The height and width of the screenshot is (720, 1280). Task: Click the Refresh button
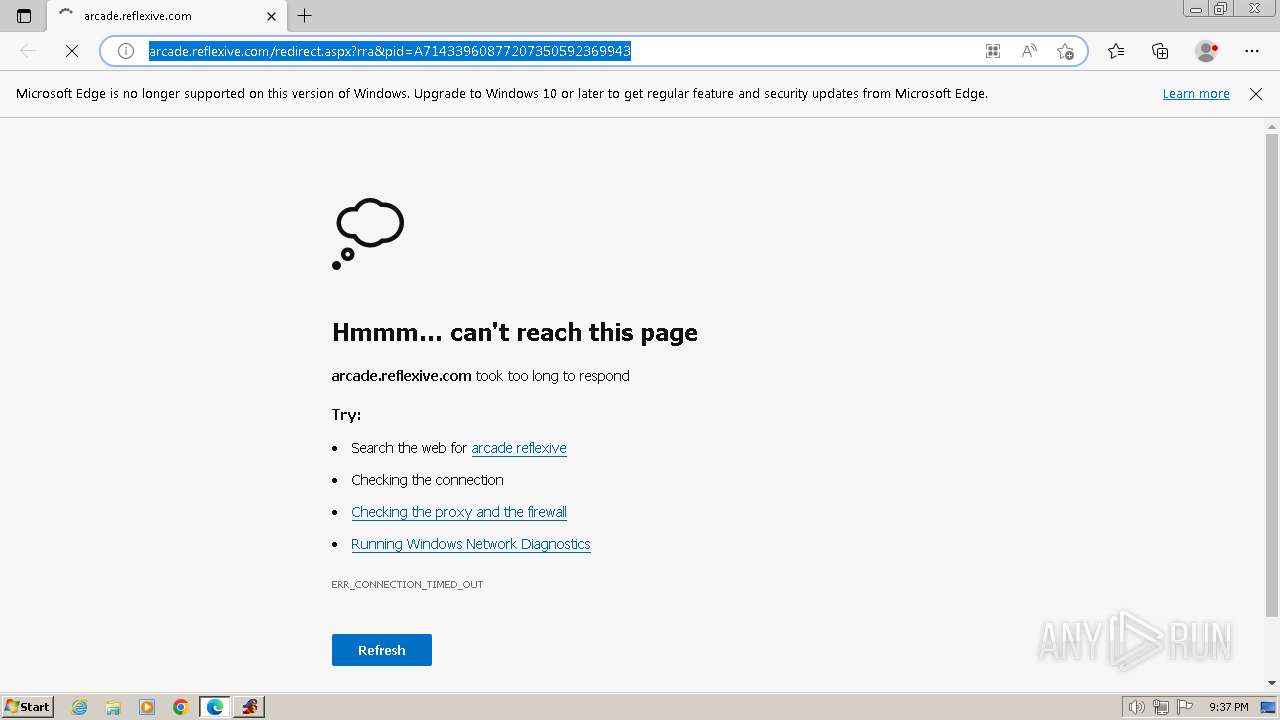382,650
